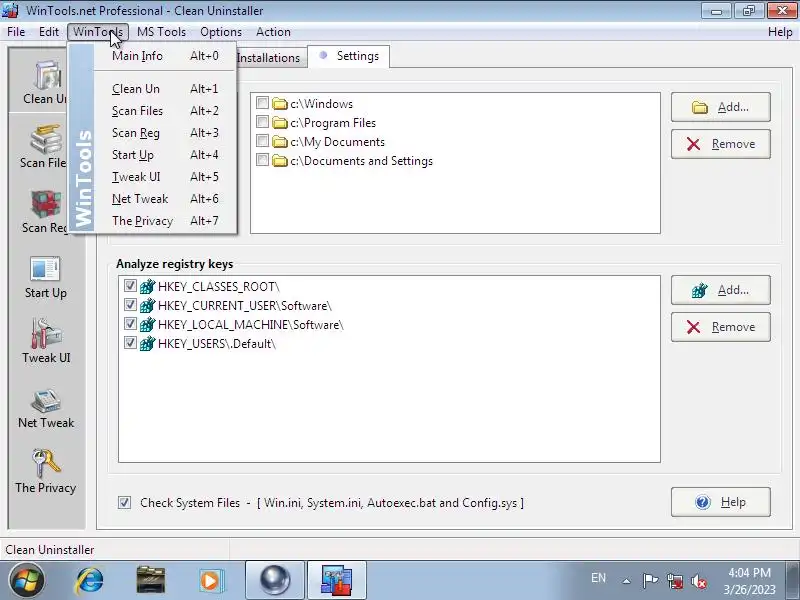This screenshot has width=800, height=600.
Task: Choose Net Tweak menu entry
Action: [165, 198]
